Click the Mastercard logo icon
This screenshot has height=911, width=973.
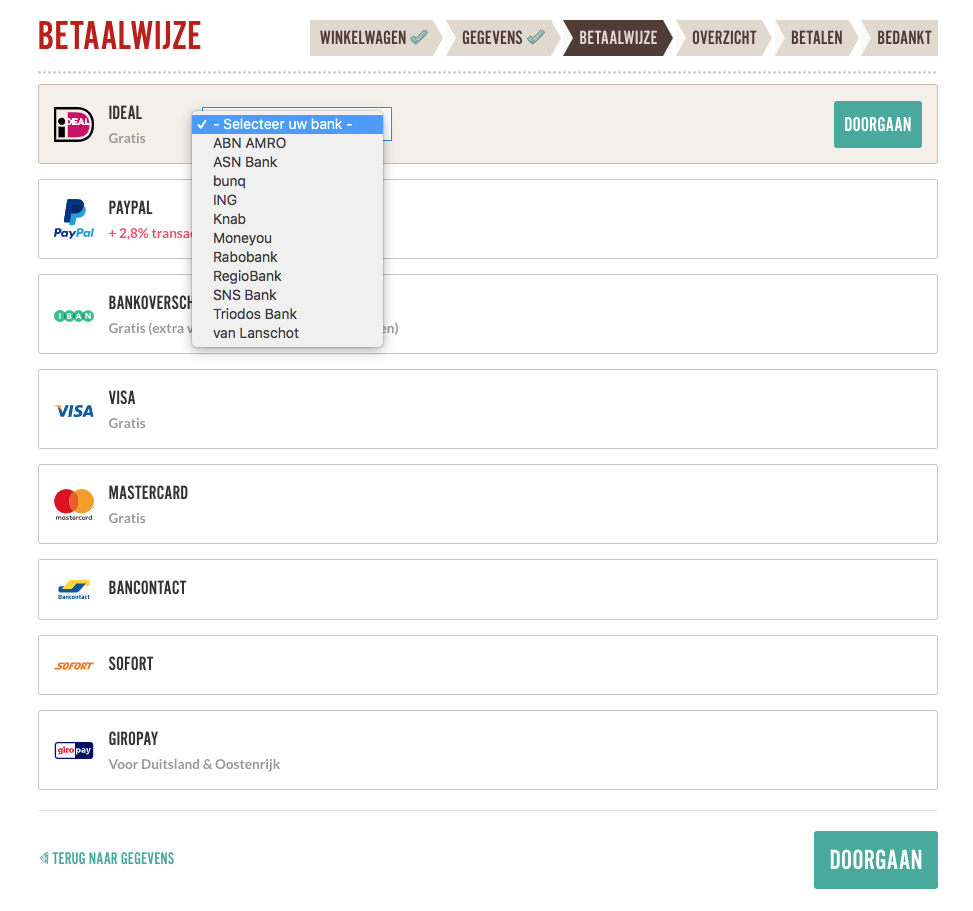click(74, 504)
